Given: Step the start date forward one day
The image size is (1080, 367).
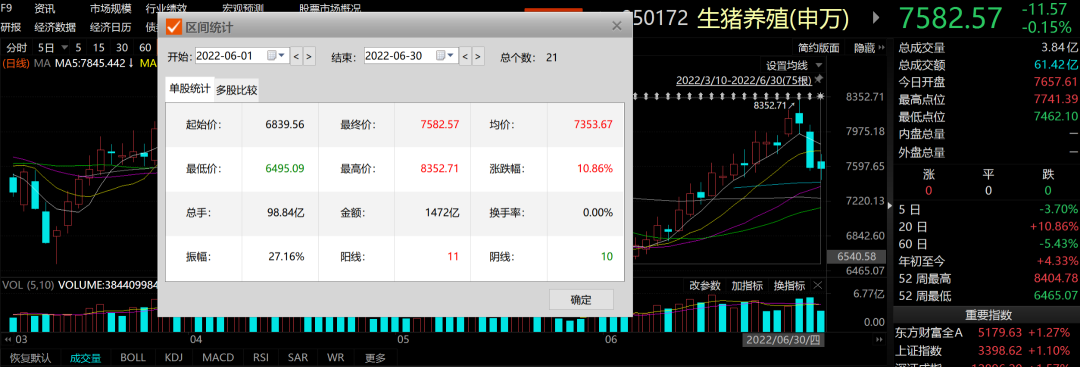Looking at the screenshot, I should (309, 56).
